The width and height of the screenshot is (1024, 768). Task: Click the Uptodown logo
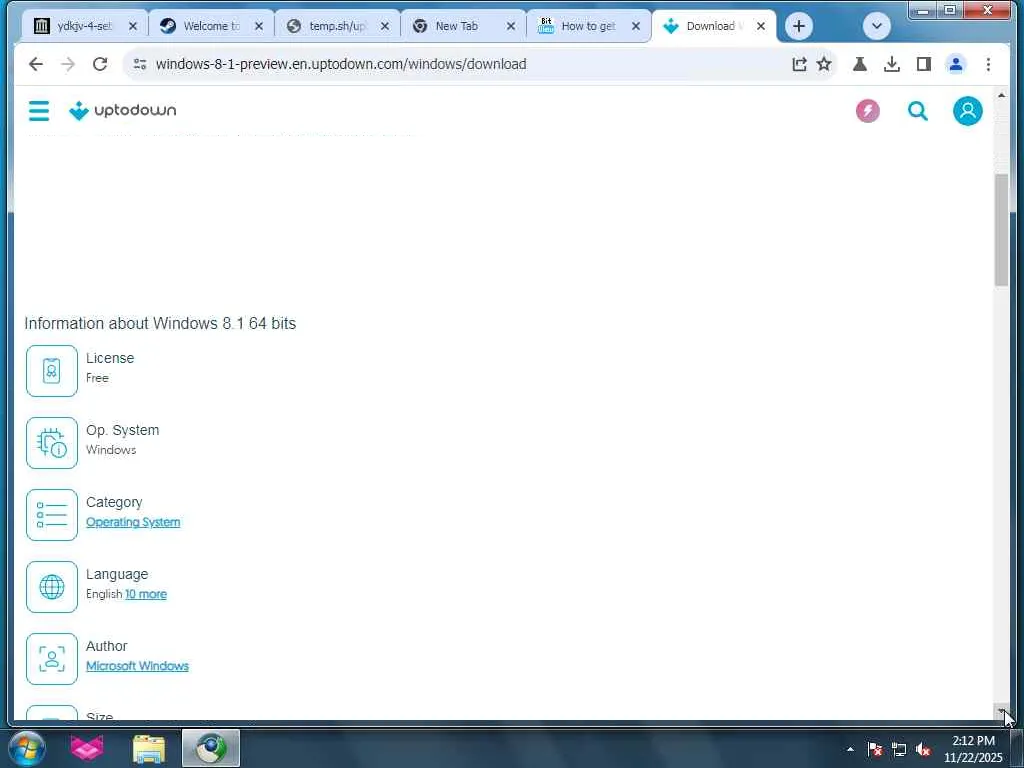point(123,110)
